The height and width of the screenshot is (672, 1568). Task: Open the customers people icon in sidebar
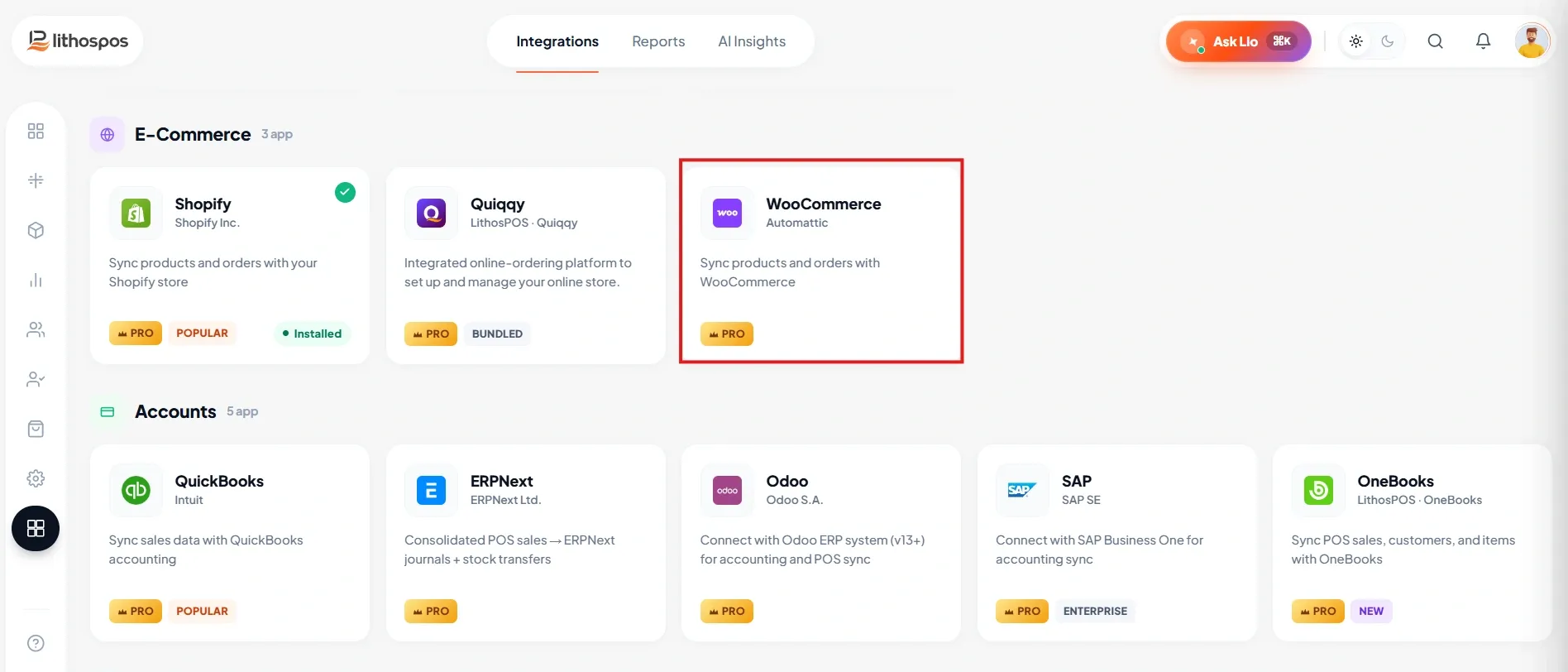pyautogui.click(x=36, y=329)
